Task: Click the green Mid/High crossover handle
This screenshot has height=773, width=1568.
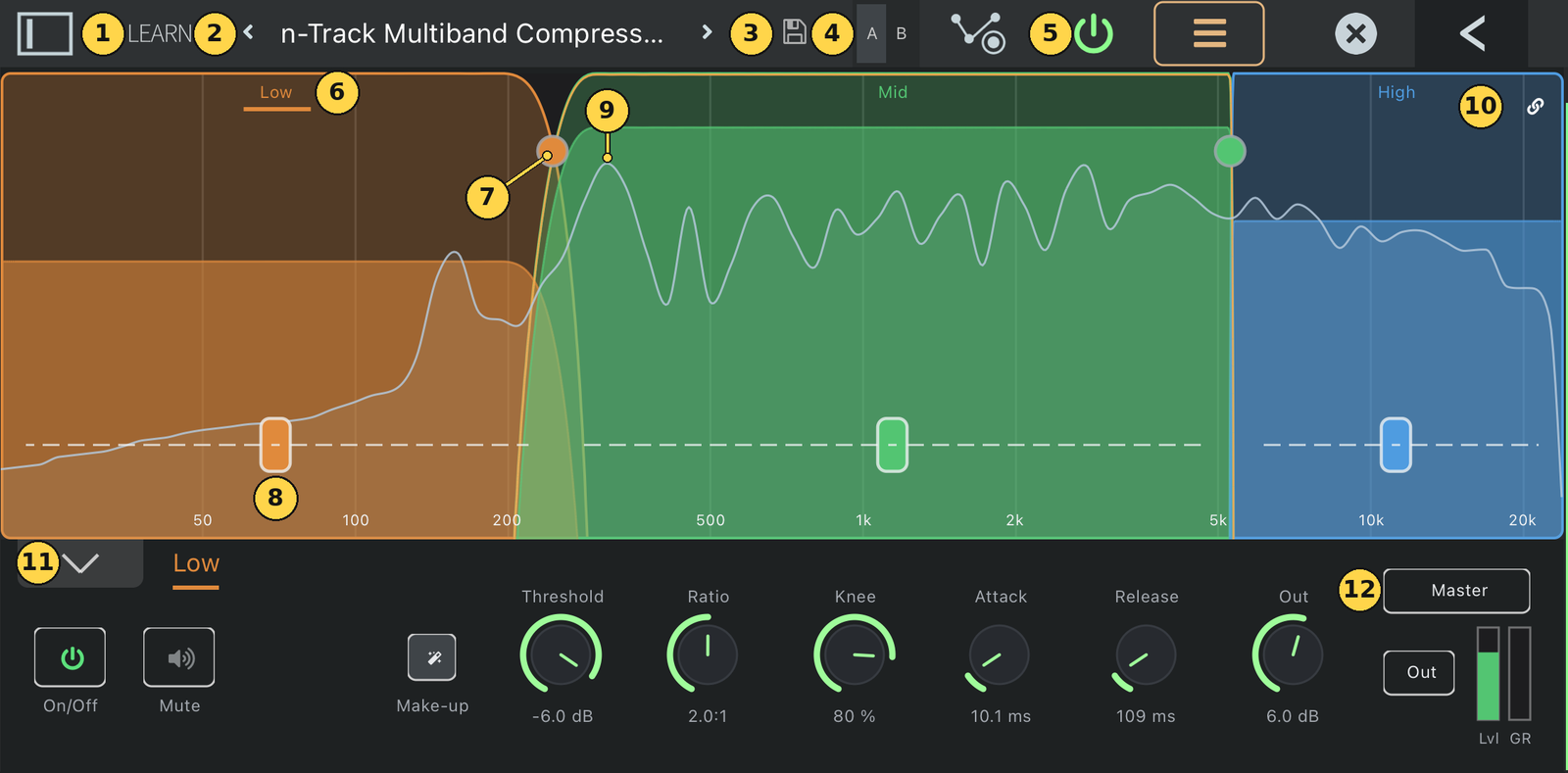Action: [1230, 151]
